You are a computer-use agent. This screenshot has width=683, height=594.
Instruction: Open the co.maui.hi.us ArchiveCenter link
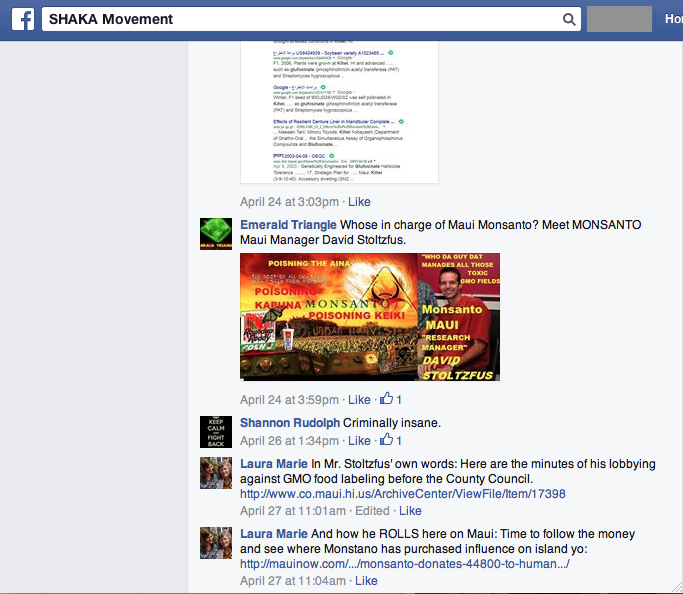click(x=402, y=494)
